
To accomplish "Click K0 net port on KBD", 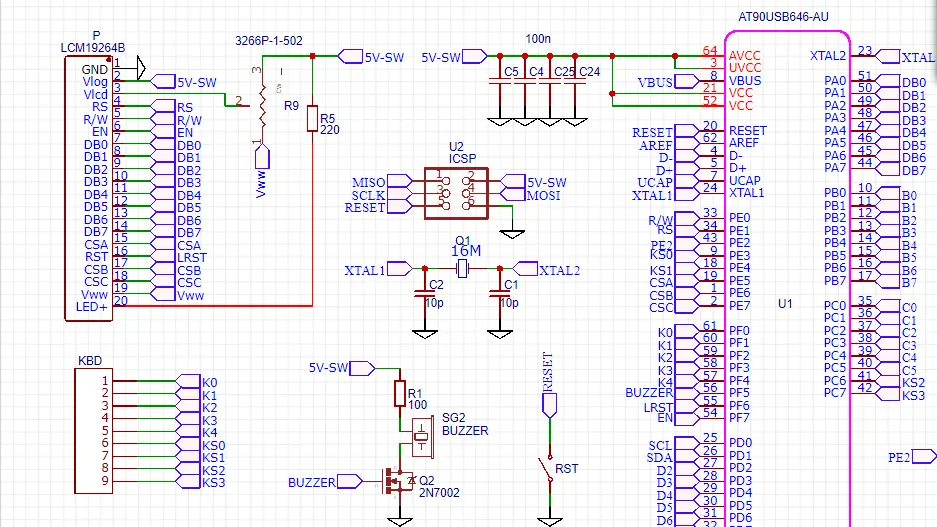I will coord(188,381).
